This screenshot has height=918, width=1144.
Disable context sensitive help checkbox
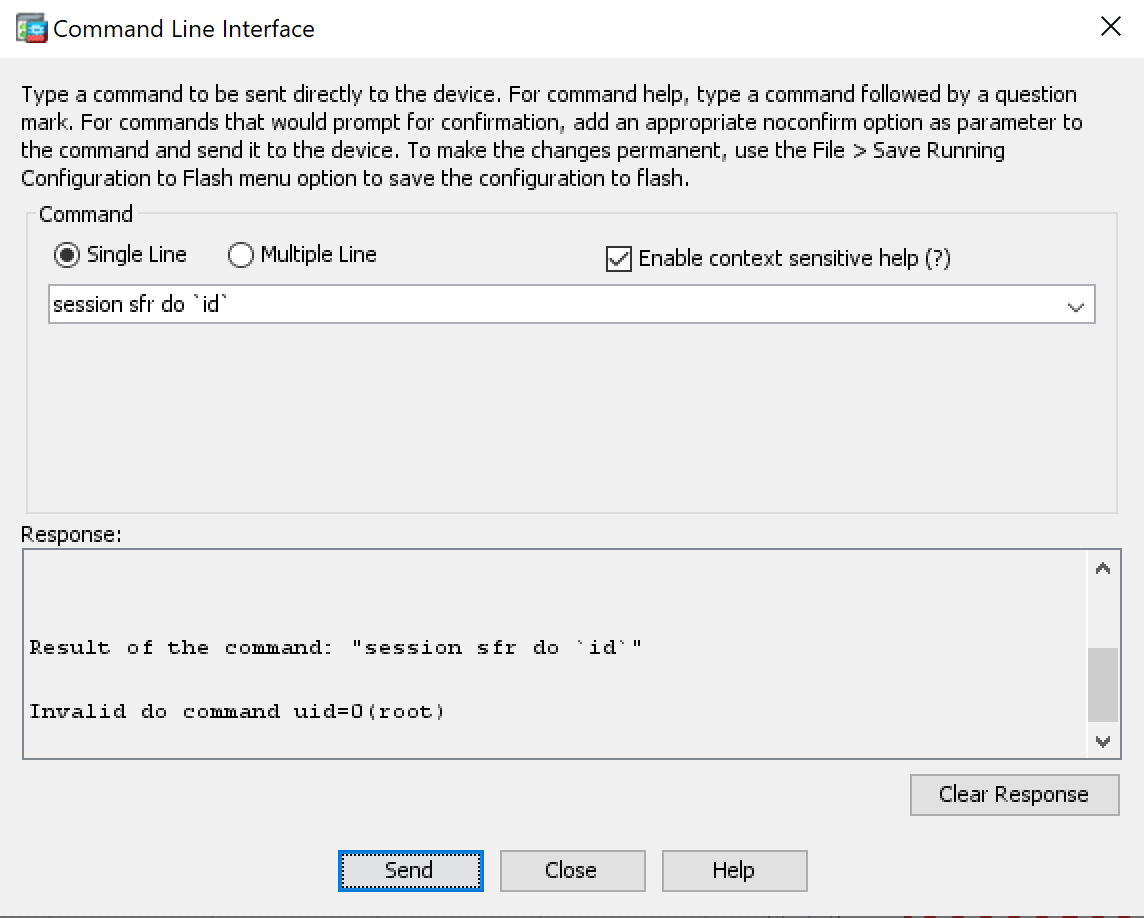pos(620,259)
